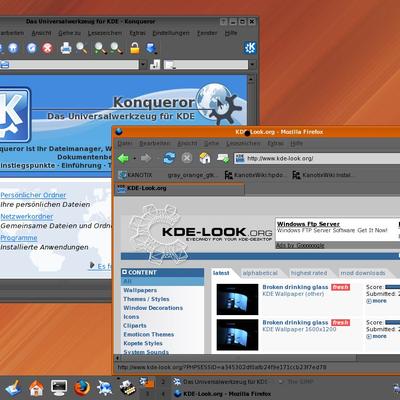Viewport: 400px width, 400px height.
Task: Select the KDE-Look.org browser tab in Firefox
Action: (179, 188)
